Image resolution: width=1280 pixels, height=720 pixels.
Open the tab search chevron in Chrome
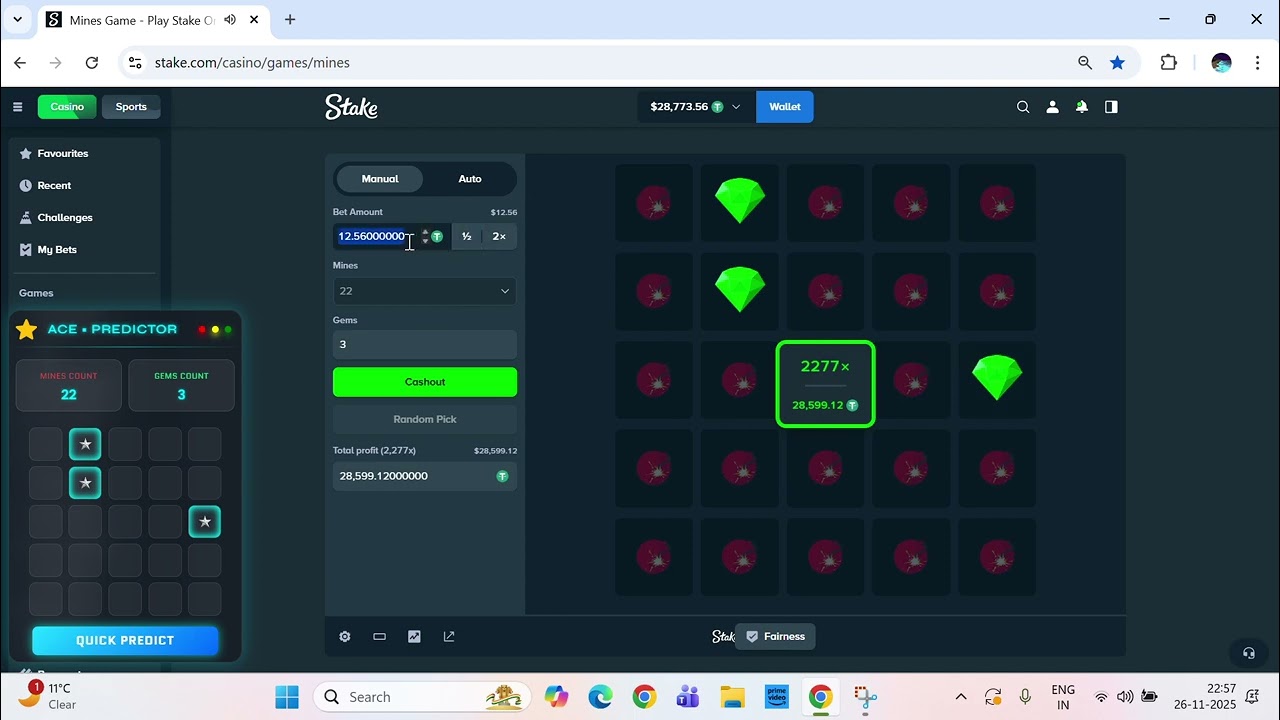coord(17,20)
